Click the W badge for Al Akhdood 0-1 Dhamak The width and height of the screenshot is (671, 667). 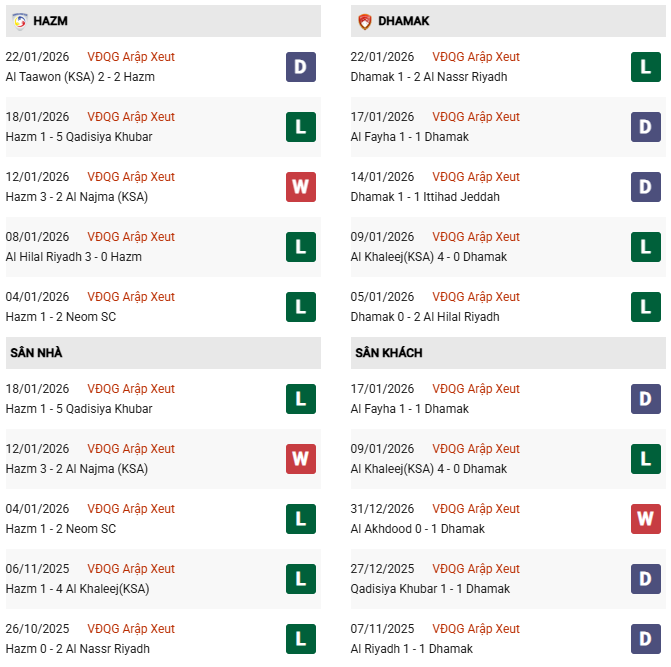[646, 519]
